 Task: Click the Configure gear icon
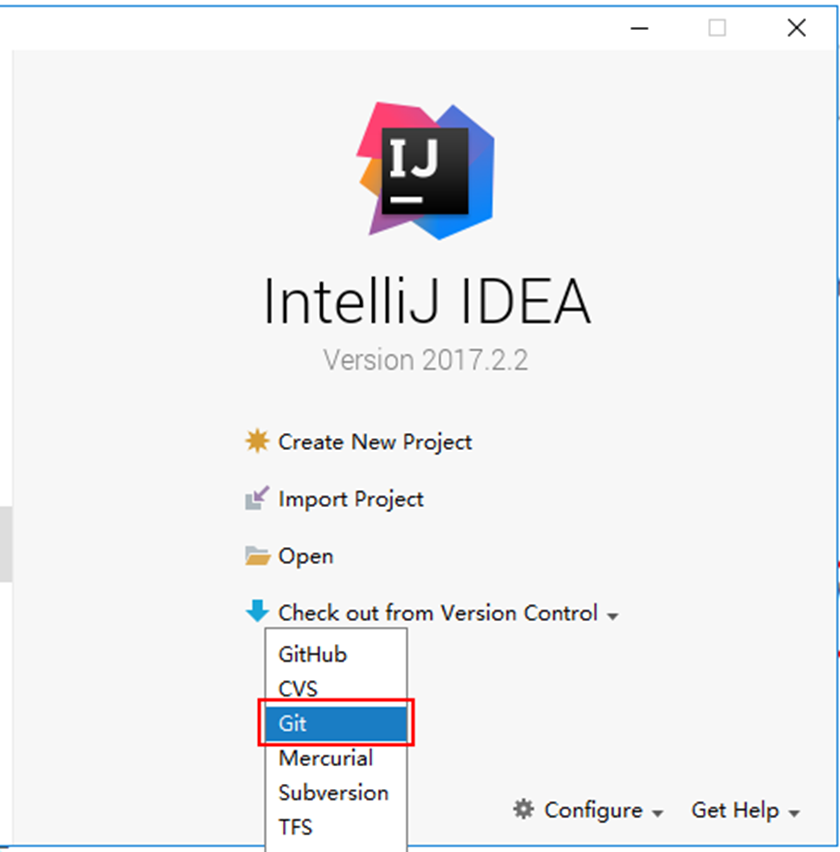[524, 809]
